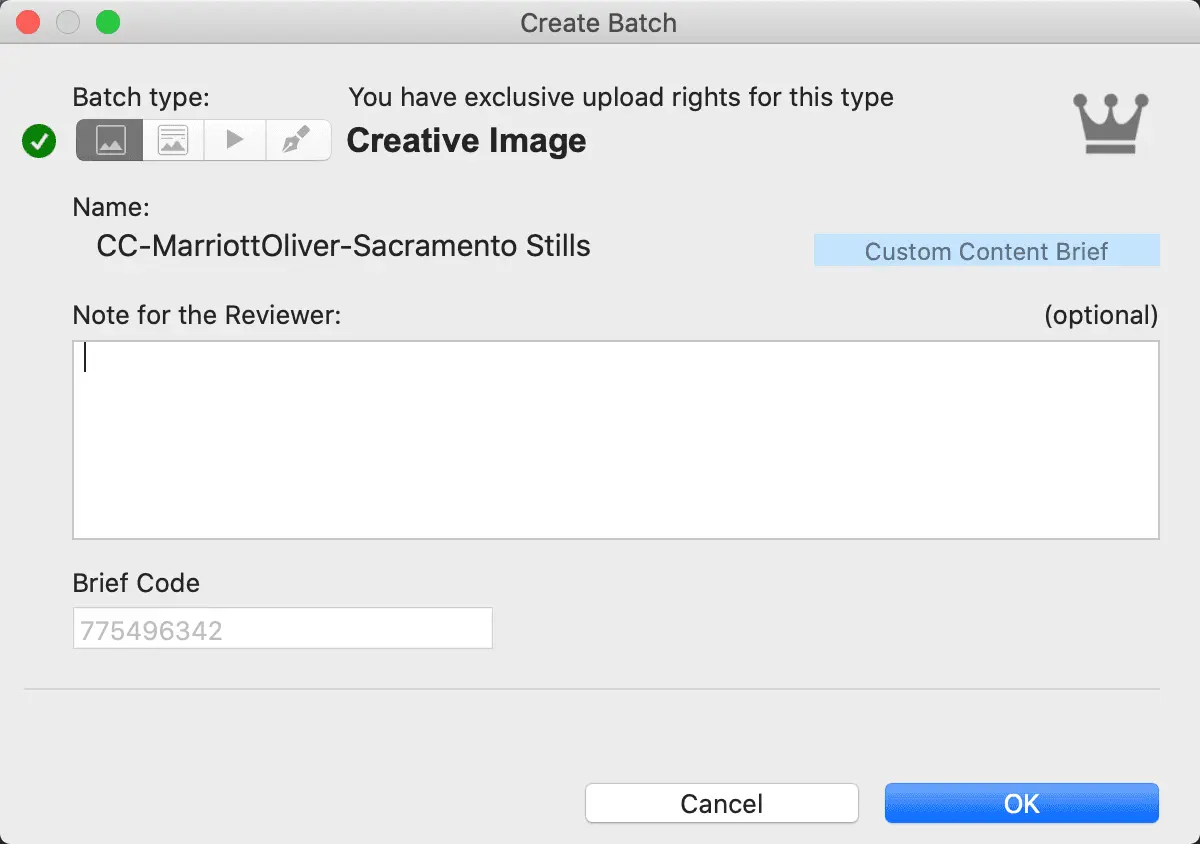Cancel the batch creation
1200x844 pixels.
tap(722, 803)
